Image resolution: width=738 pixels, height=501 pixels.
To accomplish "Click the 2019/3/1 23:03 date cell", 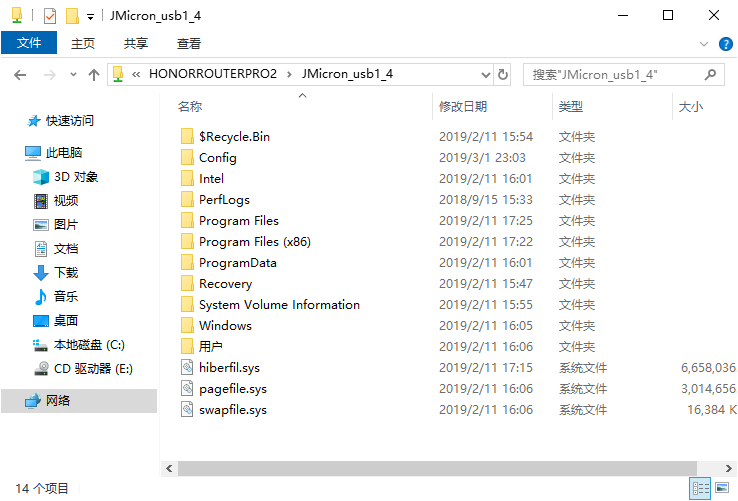I will click(482, 158).
